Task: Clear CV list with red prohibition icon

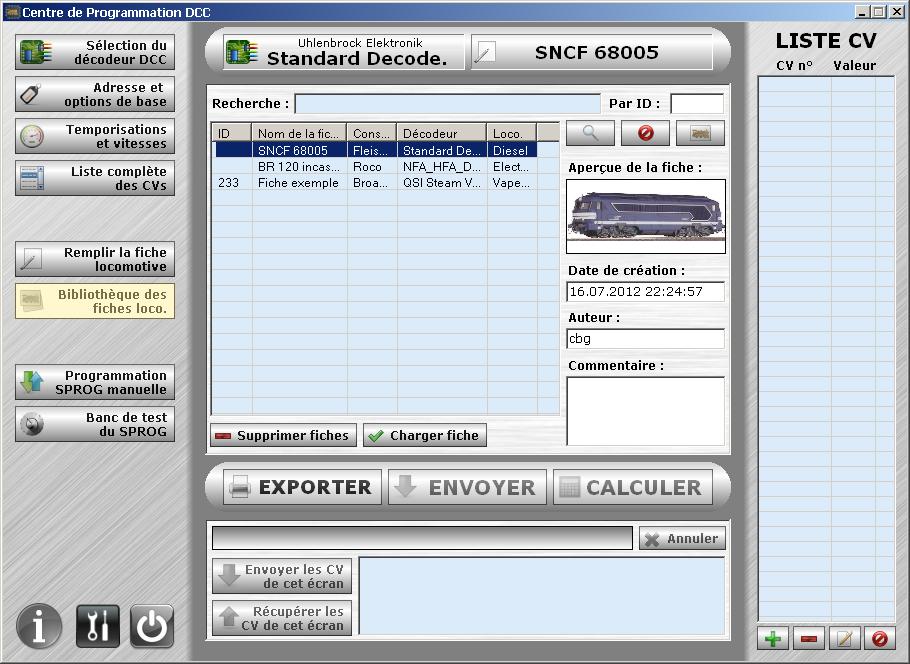Action: click(x=880, y=639)
